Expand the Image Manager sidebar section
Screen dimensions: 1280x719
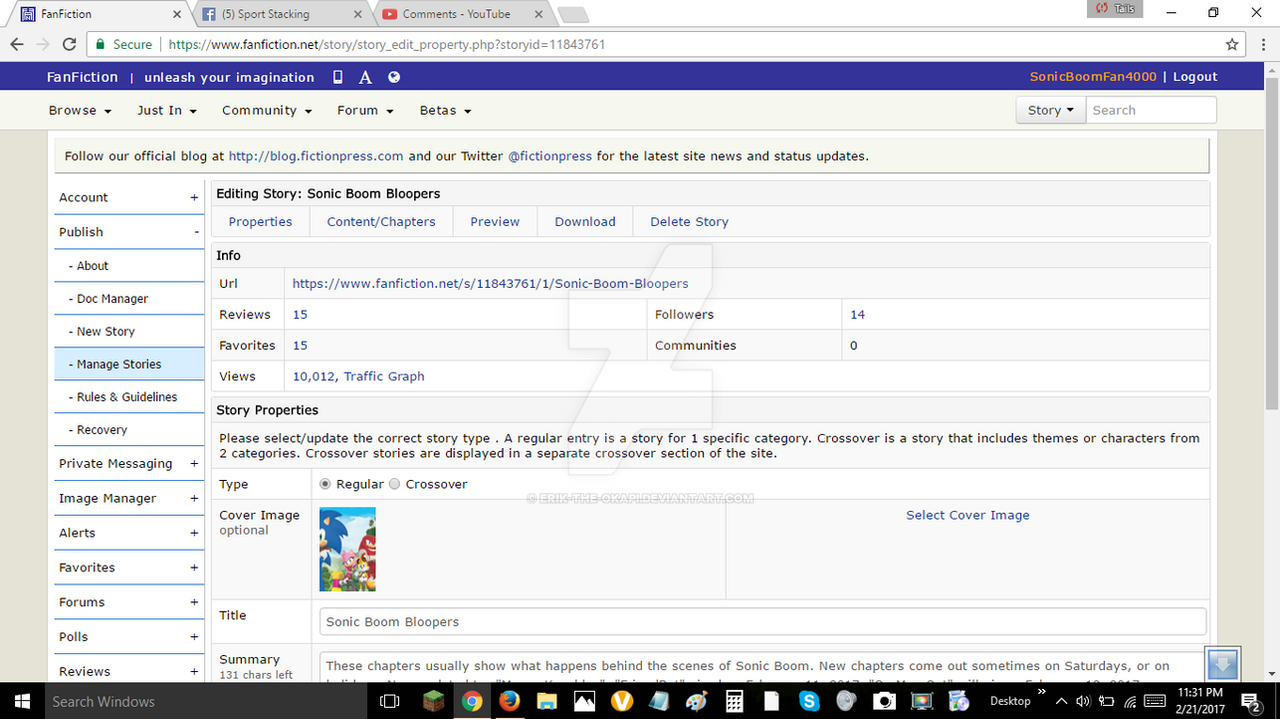coord(128,498)
